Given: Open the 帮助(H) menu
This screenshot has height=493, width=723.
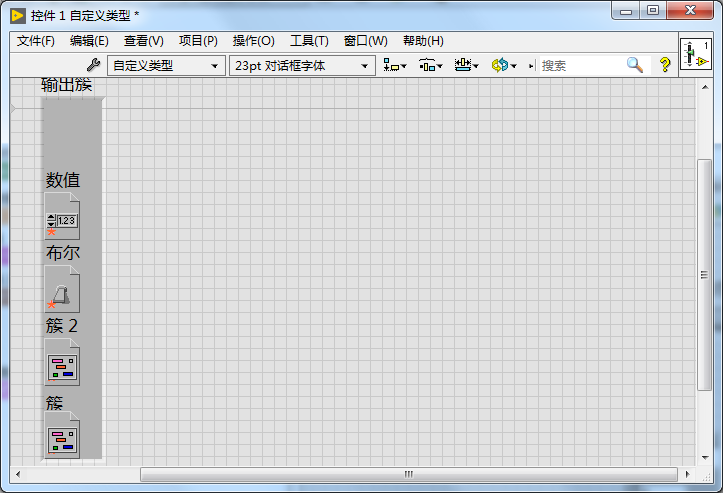Looking at the screenshot, I should pos(423,41).
